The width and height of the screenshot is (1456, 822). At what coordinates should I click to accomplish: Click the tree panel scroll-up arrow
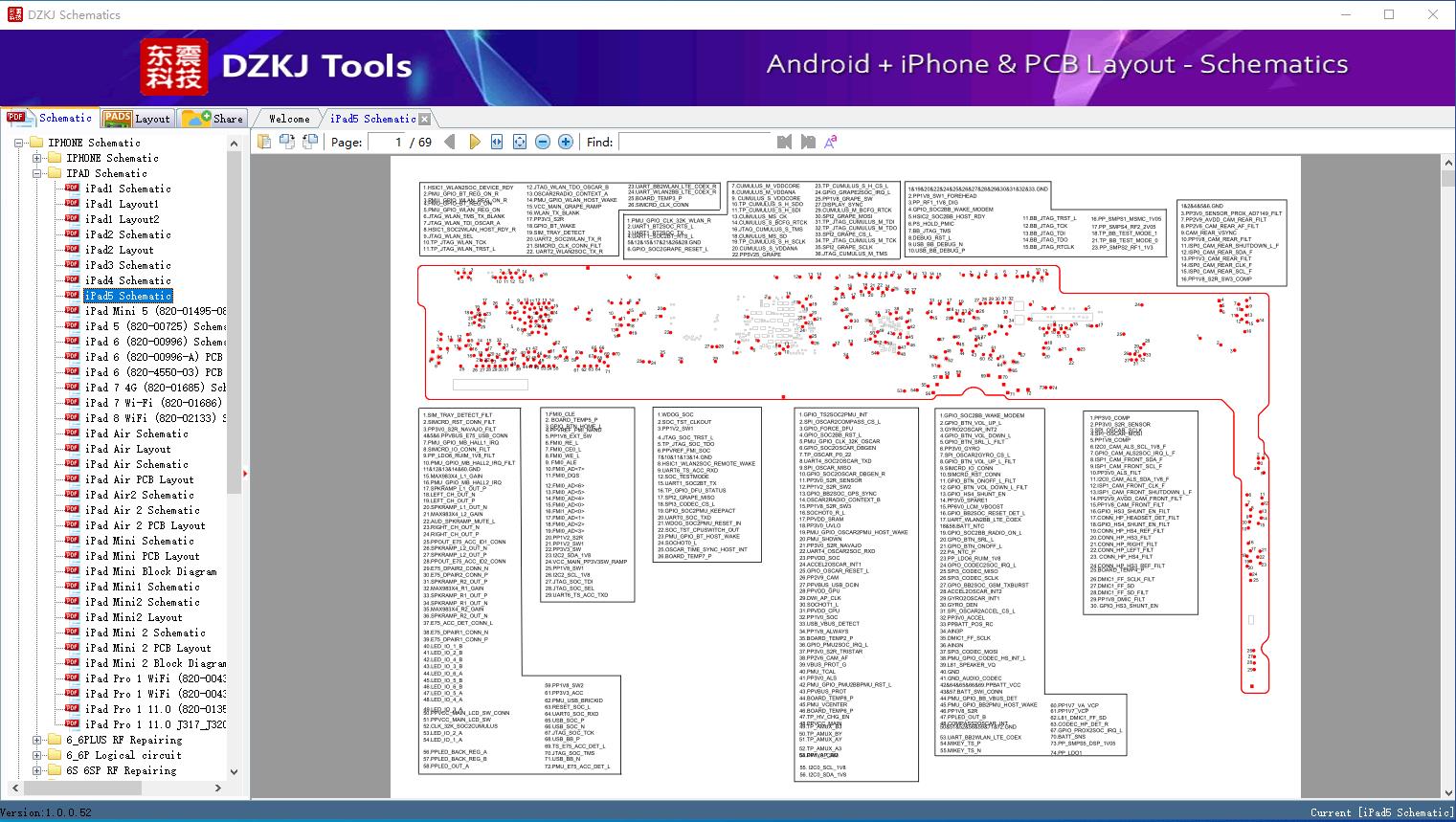[235, 144]
